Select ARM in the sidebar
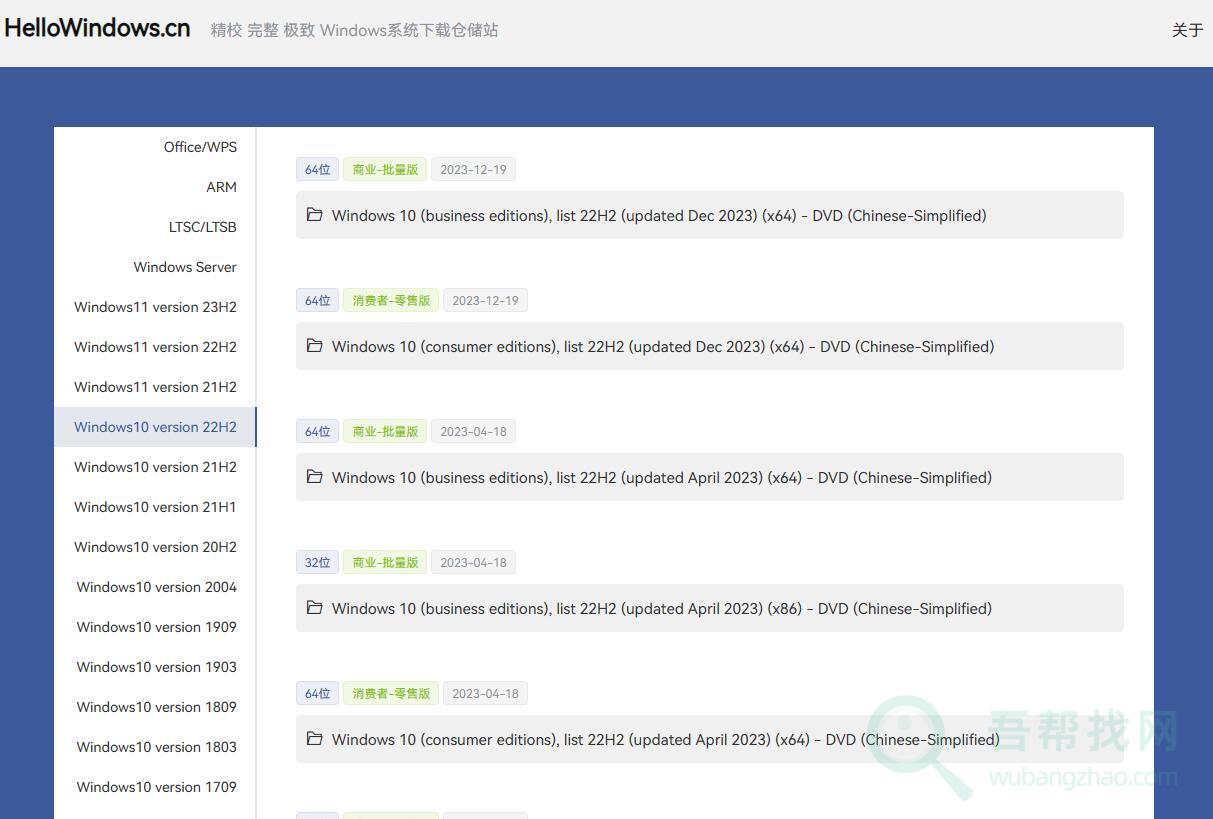This screenshot has height=819, width=1213. pyautogui.click(x=221, y=187)
